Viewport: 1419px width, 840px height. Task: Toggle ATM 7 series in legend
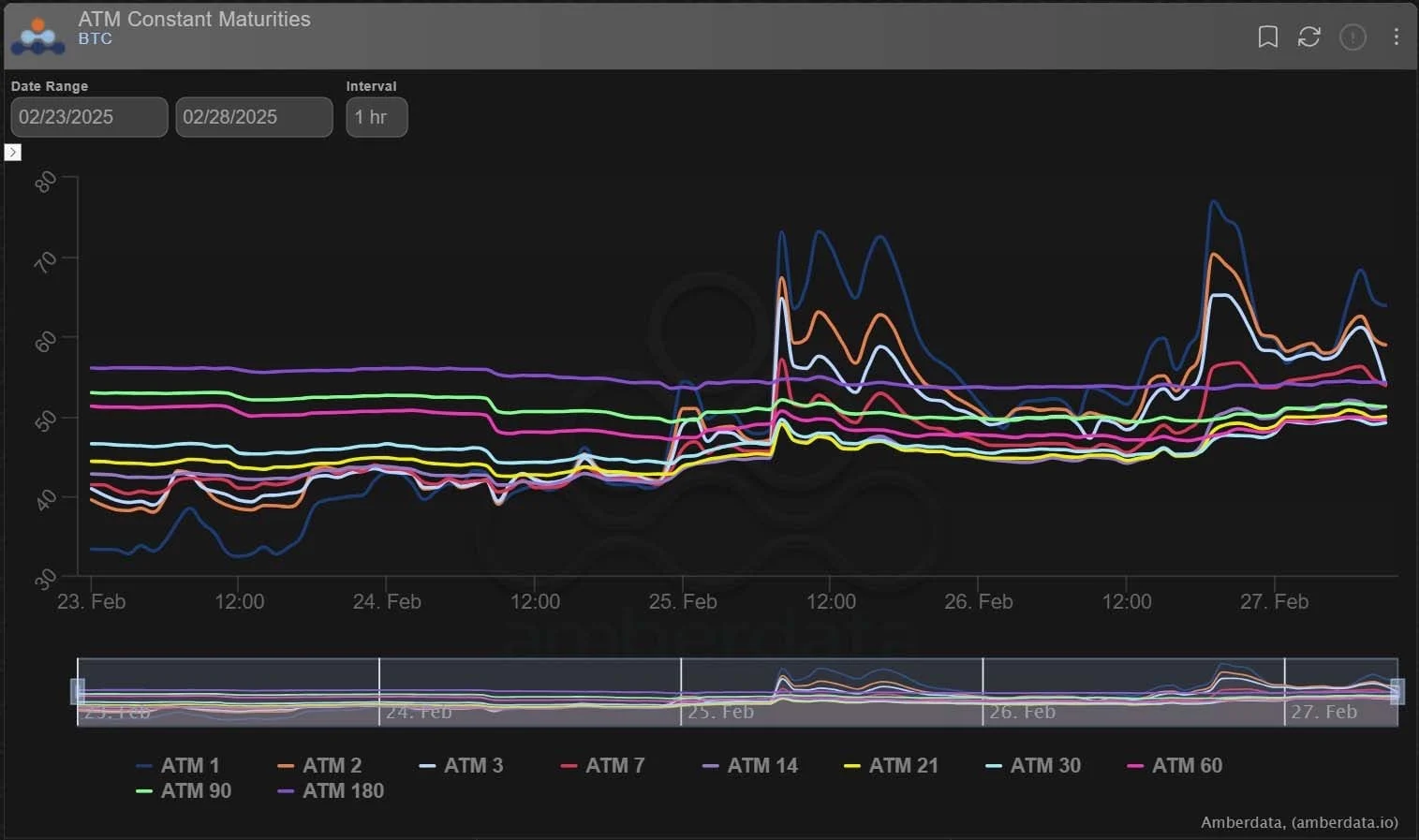coord(602,765)
